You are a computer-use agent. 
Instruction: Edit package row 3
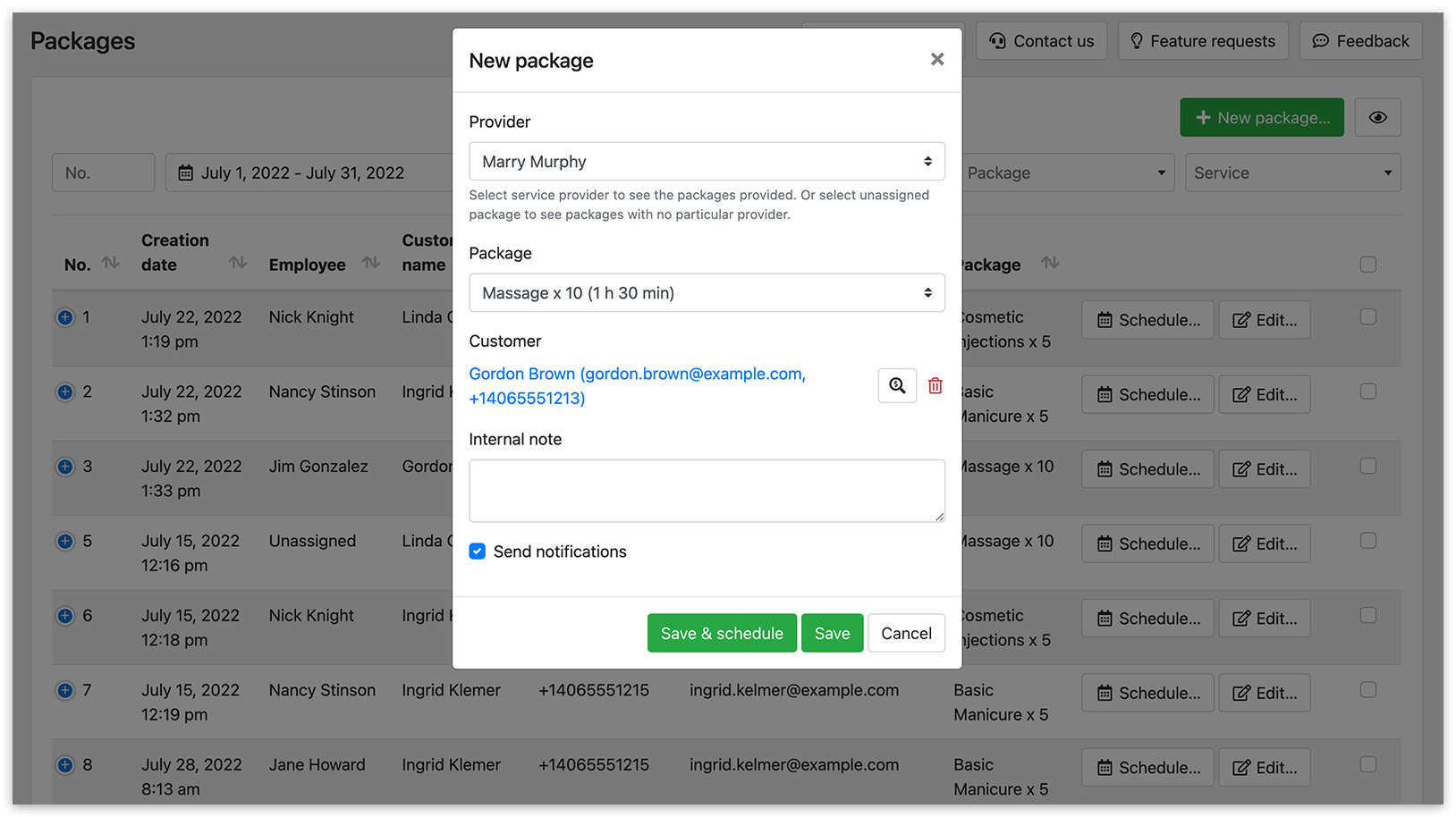(x=1265, y=469)
